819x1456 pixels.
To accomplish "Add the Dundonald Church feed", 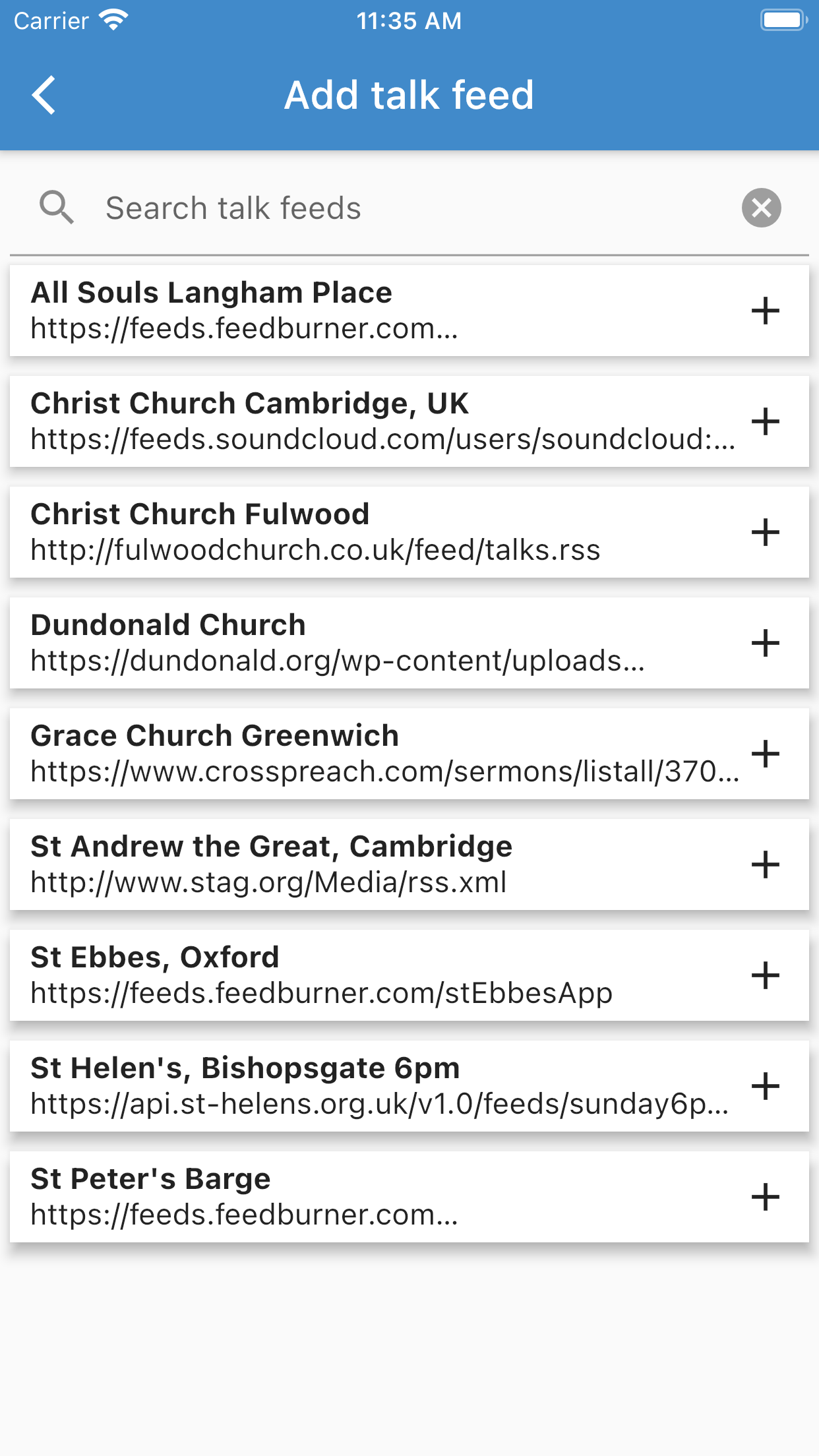I will [765, 643].
